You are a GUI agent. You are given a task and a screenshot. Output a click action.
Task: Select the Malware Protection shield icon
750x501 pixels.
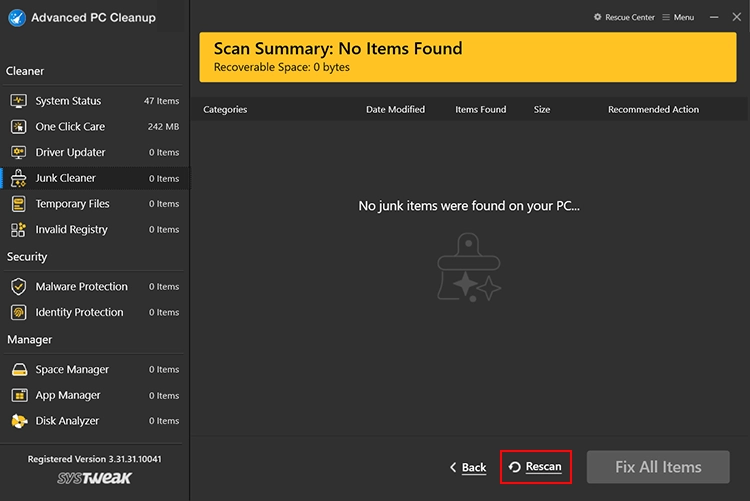pos(18,287)
